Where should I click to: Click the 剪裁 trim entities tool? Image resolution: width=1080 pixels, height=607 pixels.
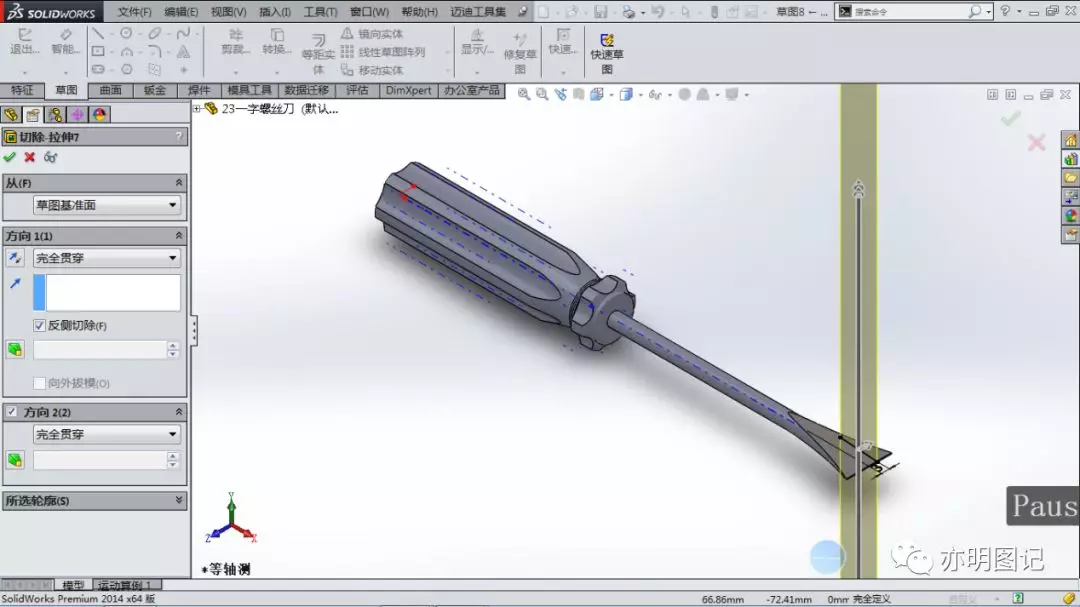pyautogui.click(x=236, y=42)
